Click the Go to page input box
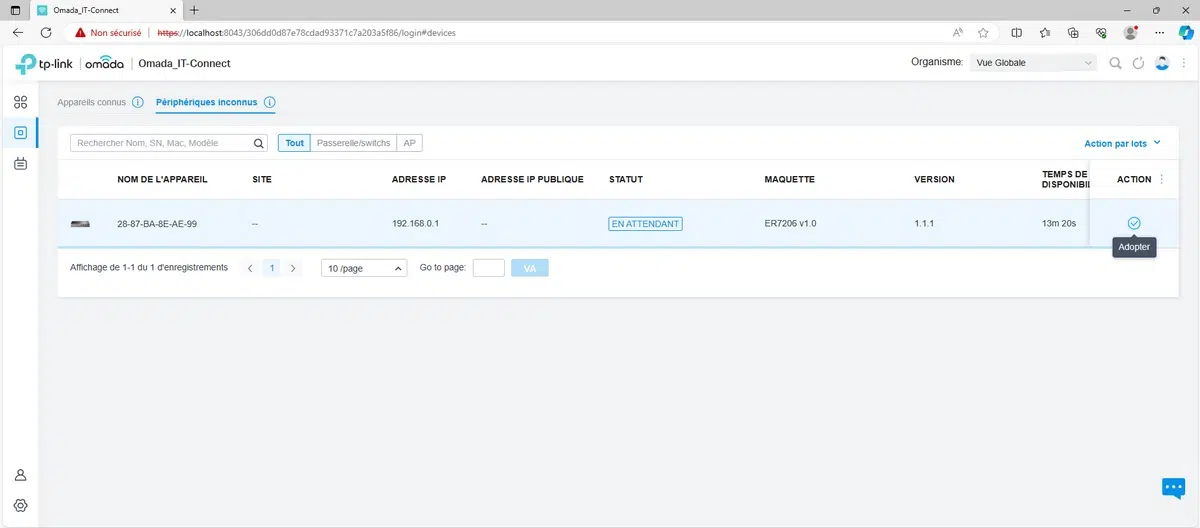The width and height of the screenshot is (1200, 528). click(x=488, y=268)
